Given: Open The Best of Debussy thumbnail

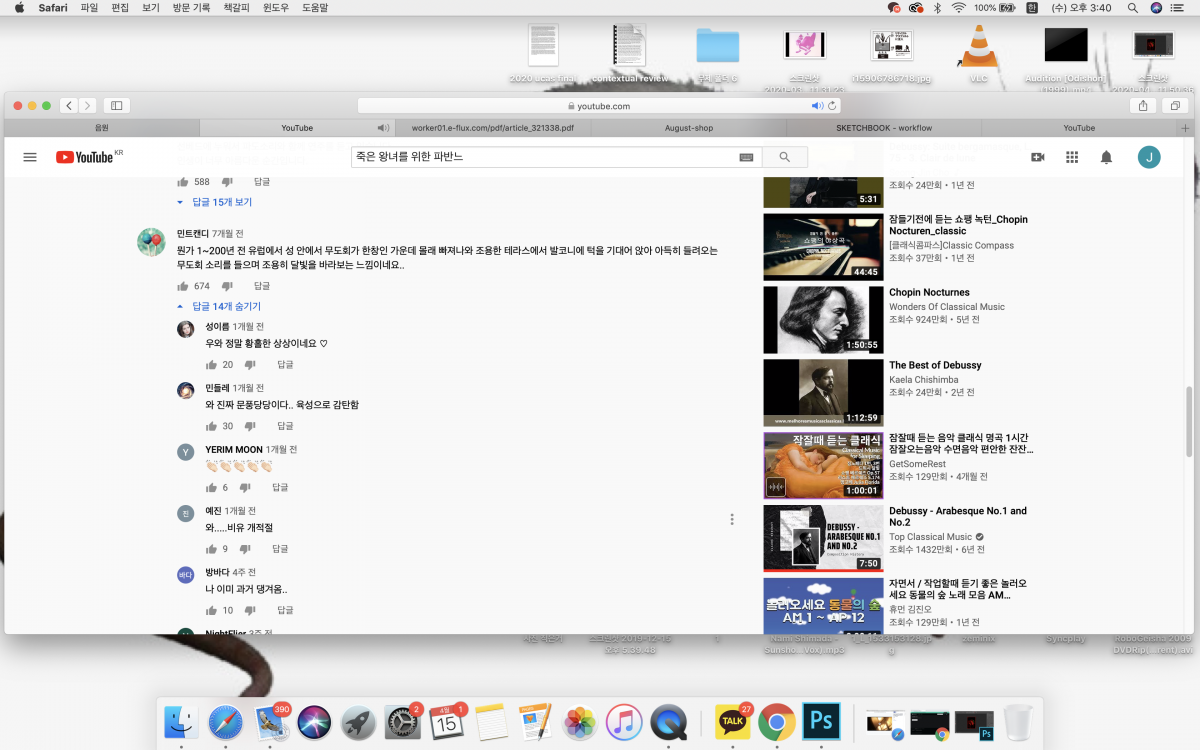Looking at the screenshot, I should tap(823, 392).
